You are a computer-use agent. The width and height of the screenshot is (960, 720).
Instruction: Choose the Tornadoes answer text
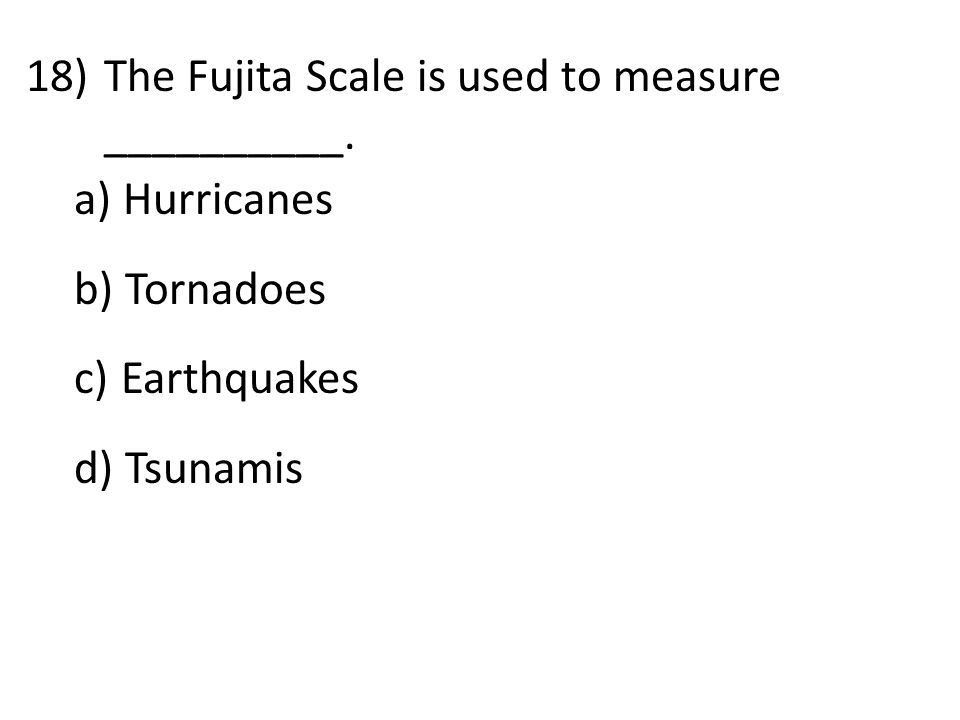click(225, 289)
